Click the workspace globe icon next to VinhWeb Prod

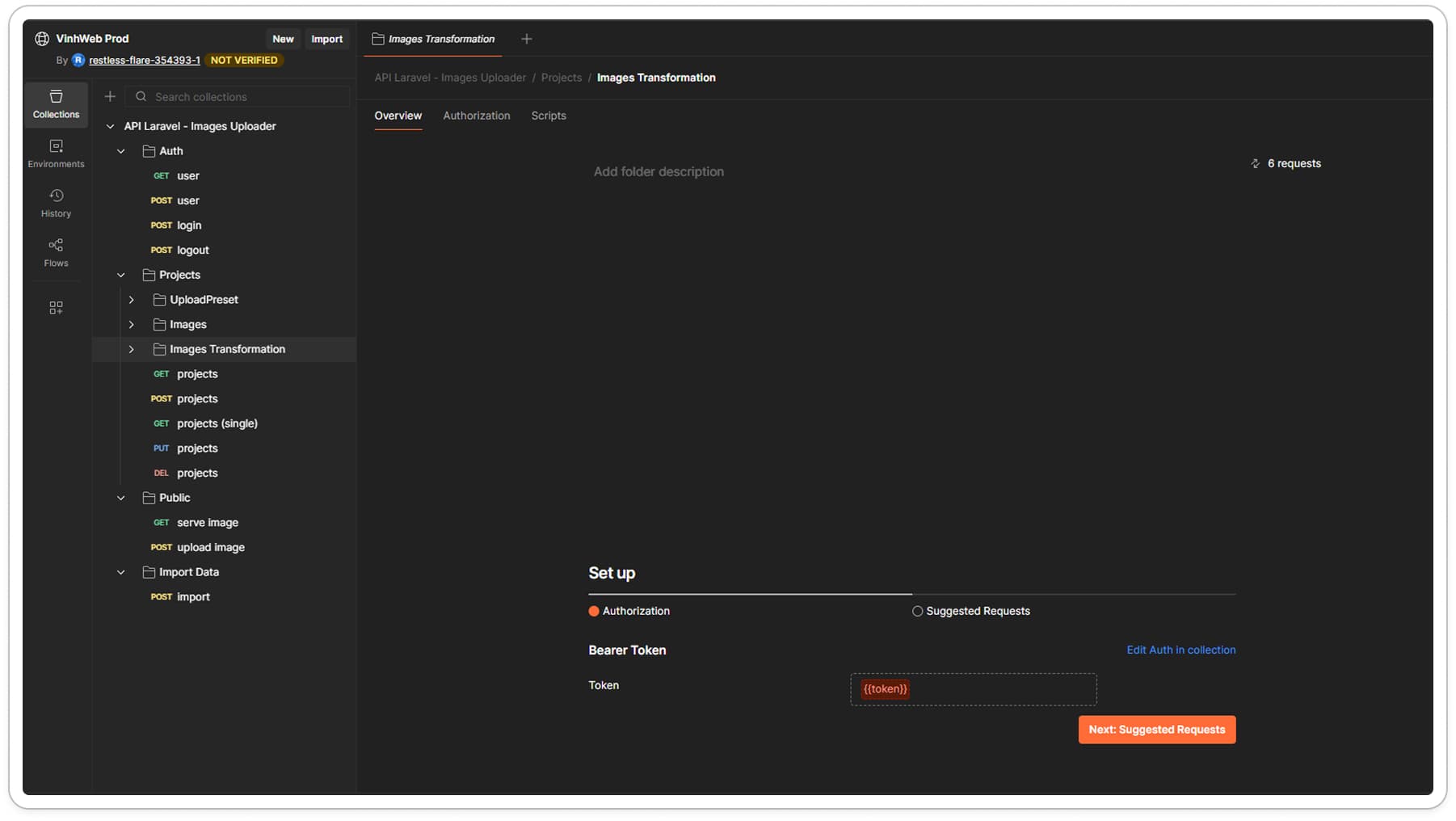tap(41, 38)
